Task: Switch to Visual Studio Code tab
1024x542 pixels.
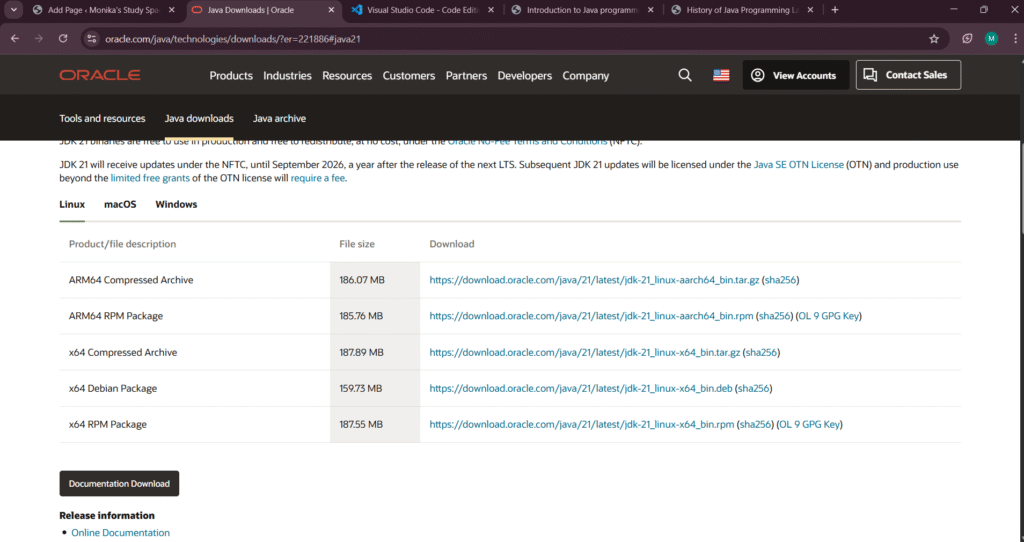Action: [x=423, y=10]
